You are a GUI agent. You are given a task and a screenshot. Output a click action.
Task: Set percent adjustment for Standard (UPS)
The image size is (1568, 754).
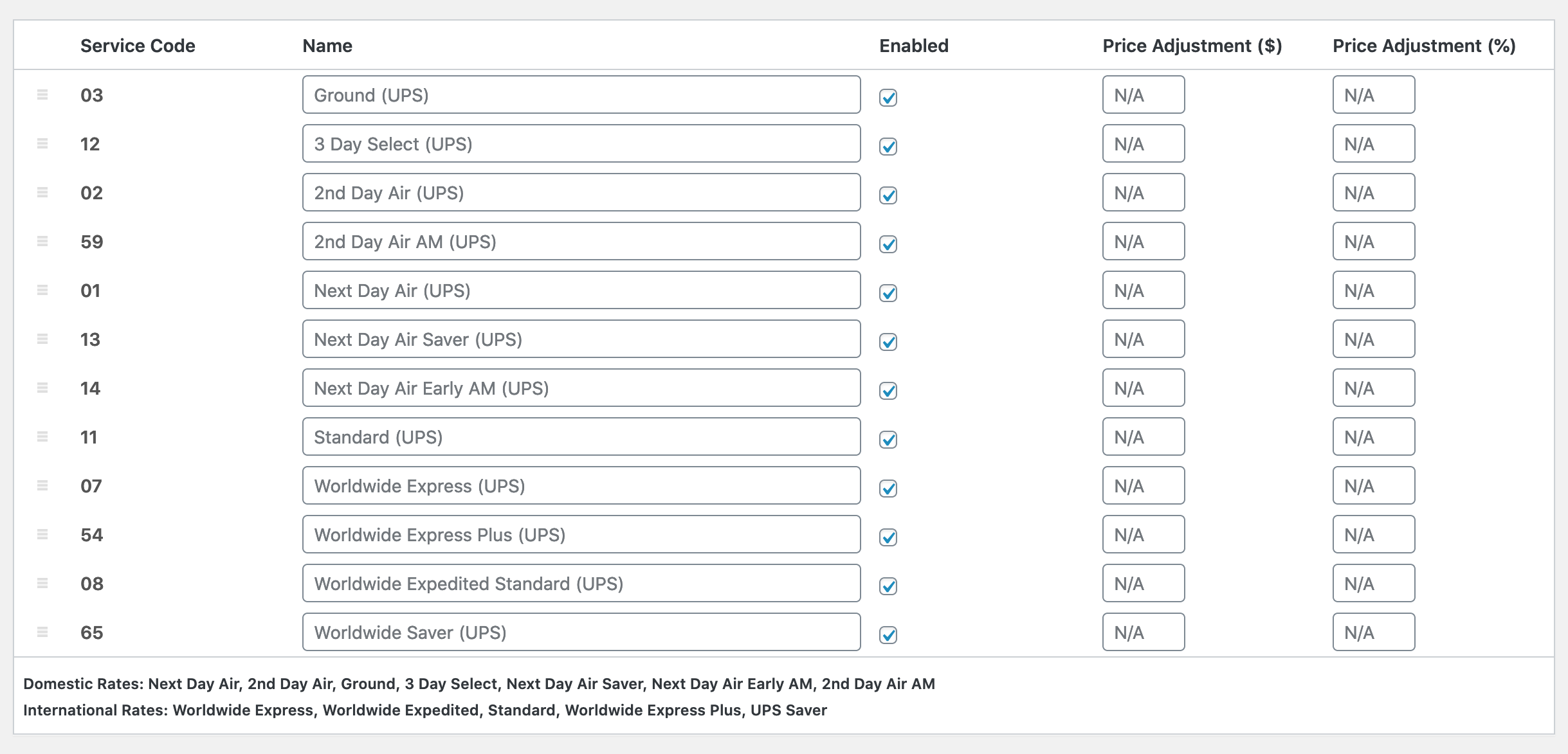point(1373,437)
